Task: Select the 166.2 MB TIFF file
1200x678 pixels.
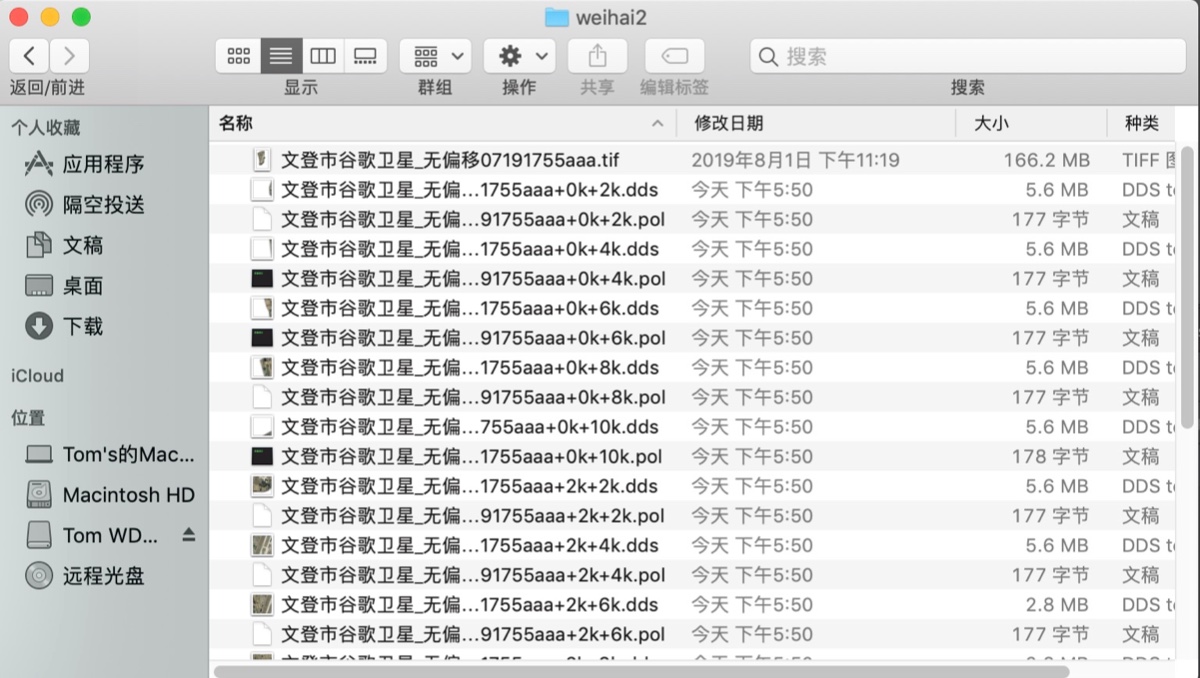Action: click(450, 160)
